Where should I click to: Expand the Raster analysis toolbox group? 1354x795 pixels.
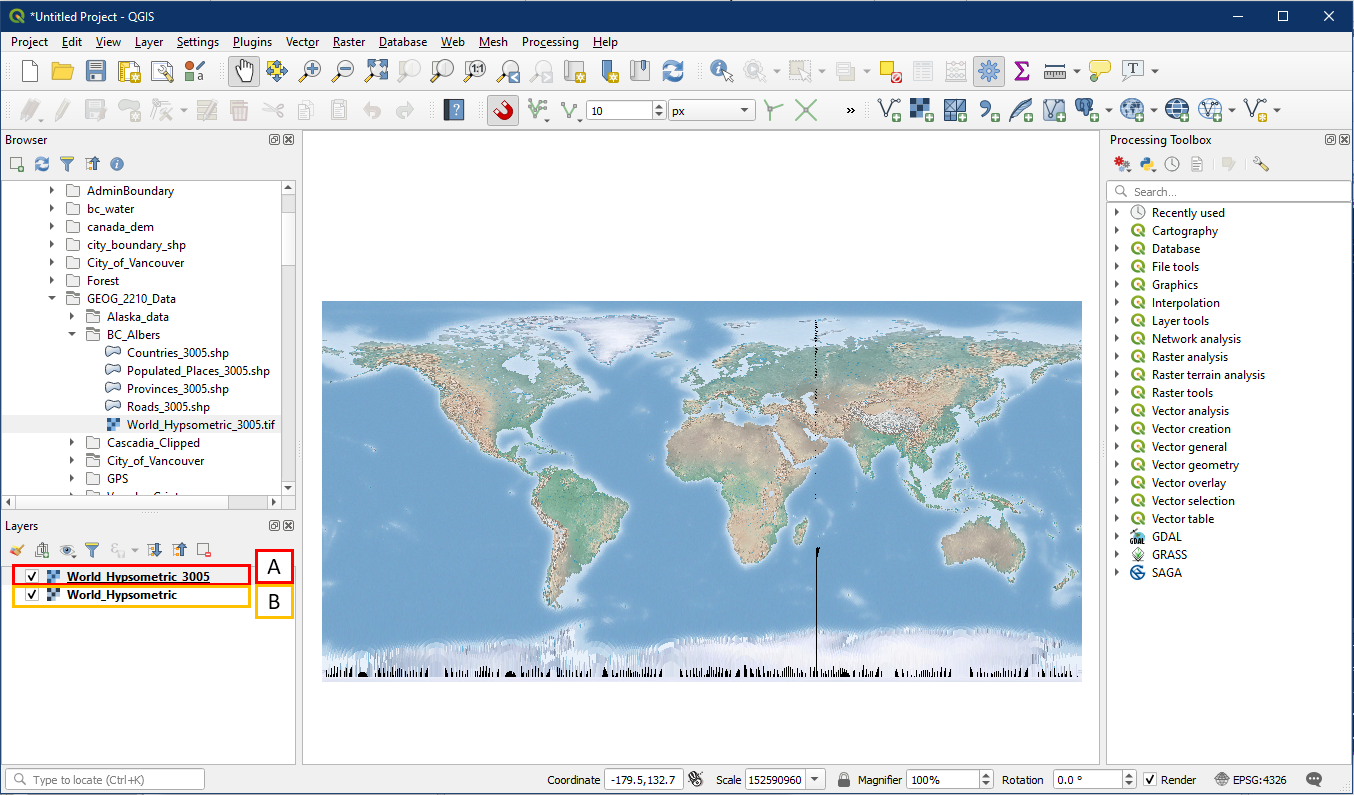click(1117, 357)
